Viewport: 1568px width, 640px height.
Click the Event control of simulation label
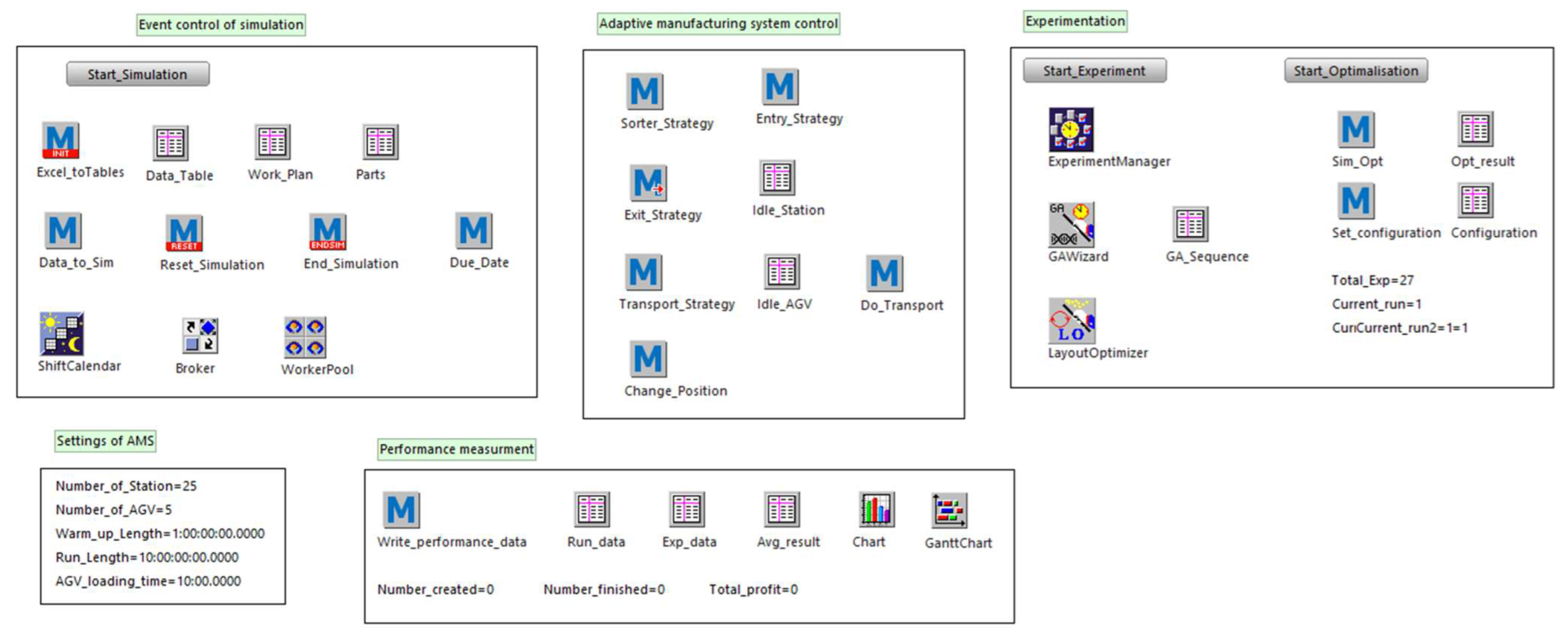[x=221, y=25]
